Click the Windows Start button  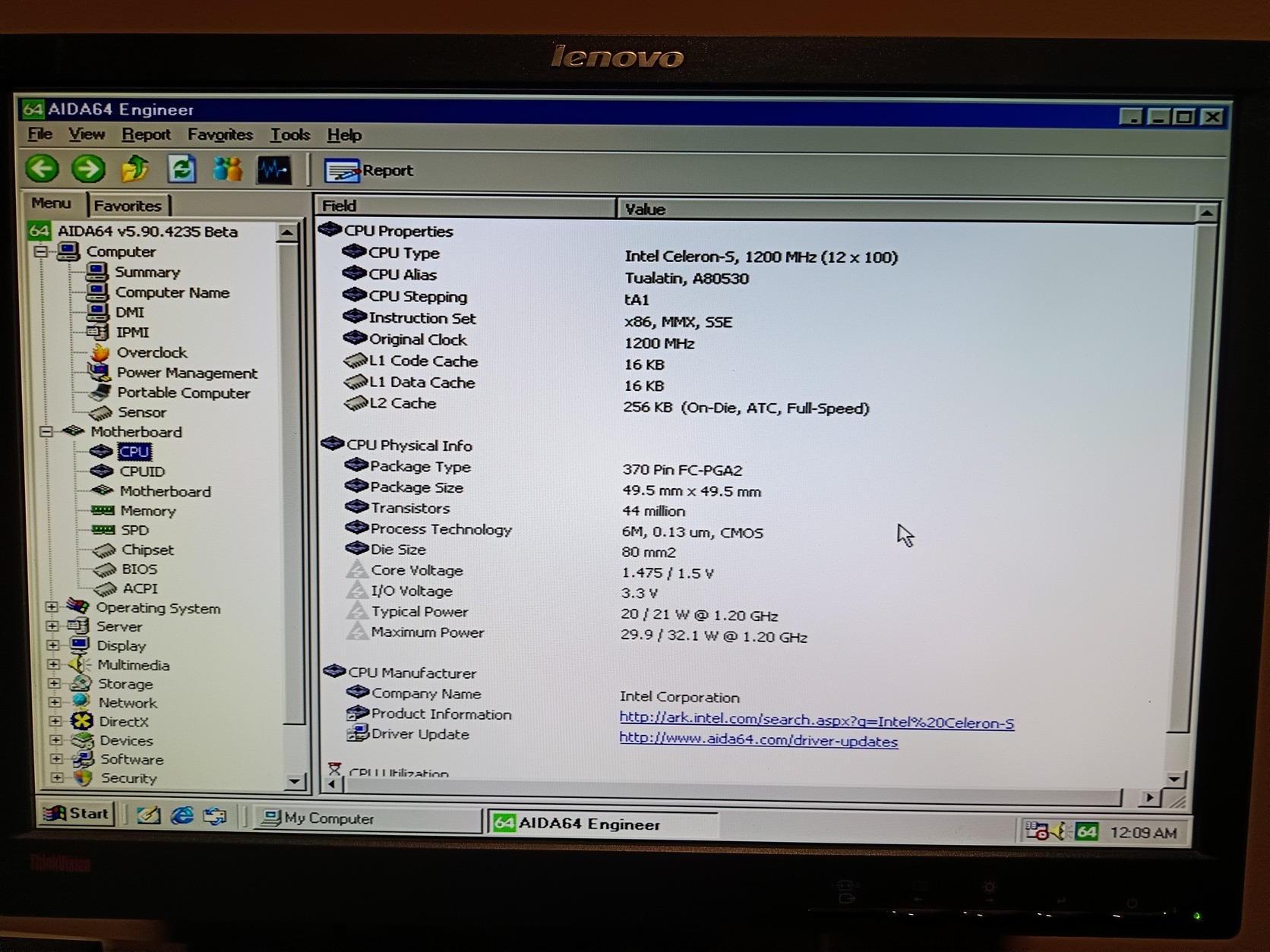[x=77, y=814]
